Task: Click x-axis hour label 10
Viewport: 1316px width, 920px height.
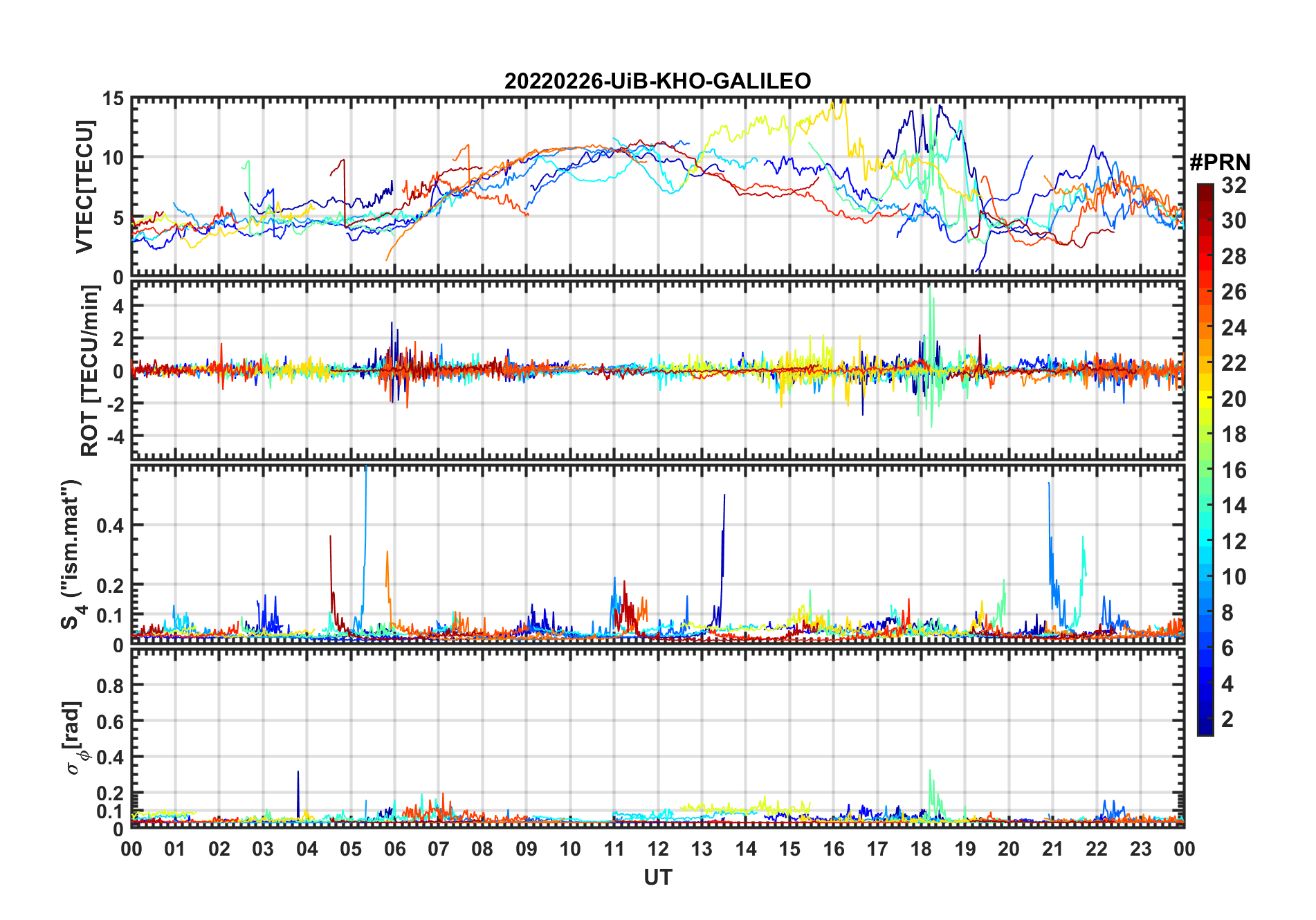Action: click(570, 849)
